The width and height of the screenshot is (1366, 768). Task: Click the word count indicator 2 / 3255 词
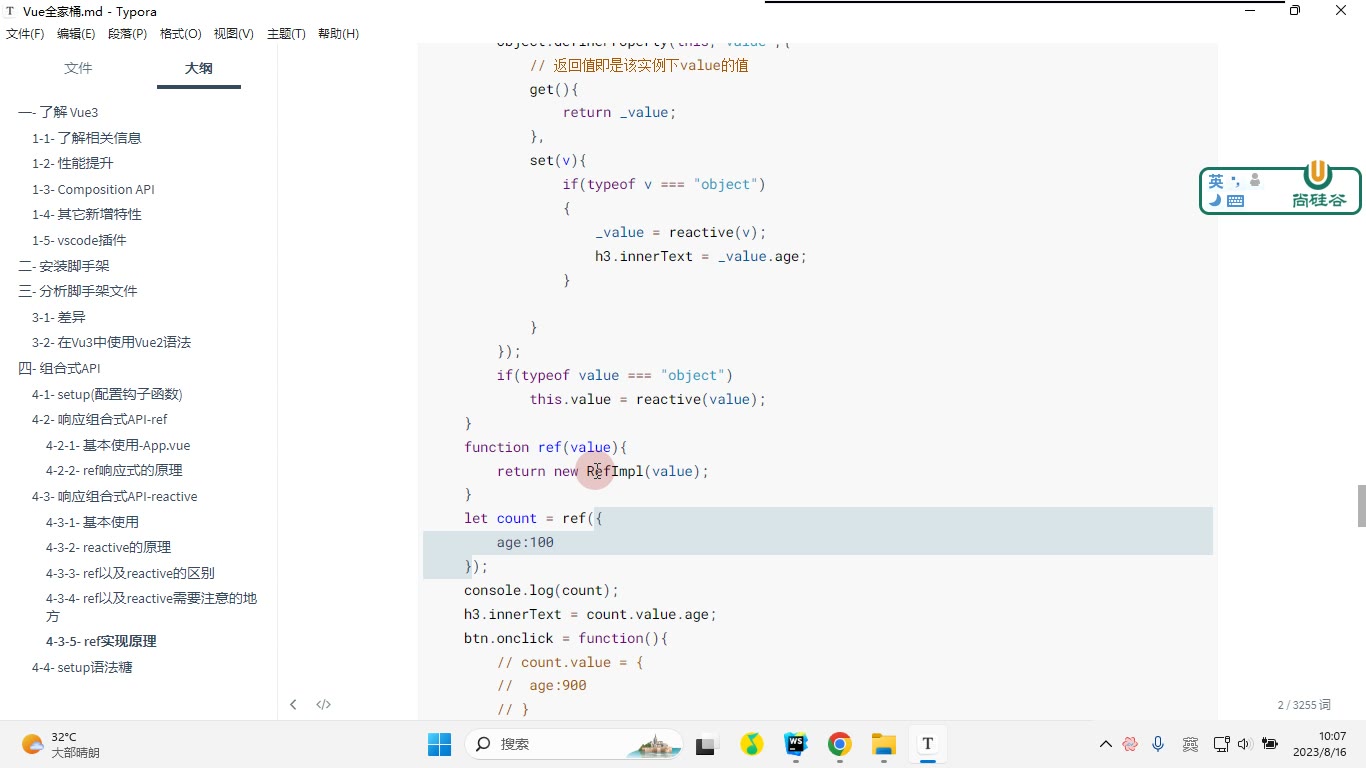[1304, 705]
